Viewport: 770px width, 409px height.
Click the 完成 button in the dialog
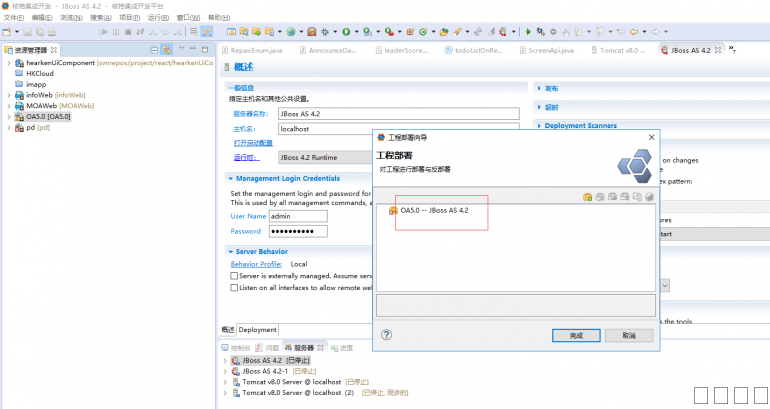point(575,336)
